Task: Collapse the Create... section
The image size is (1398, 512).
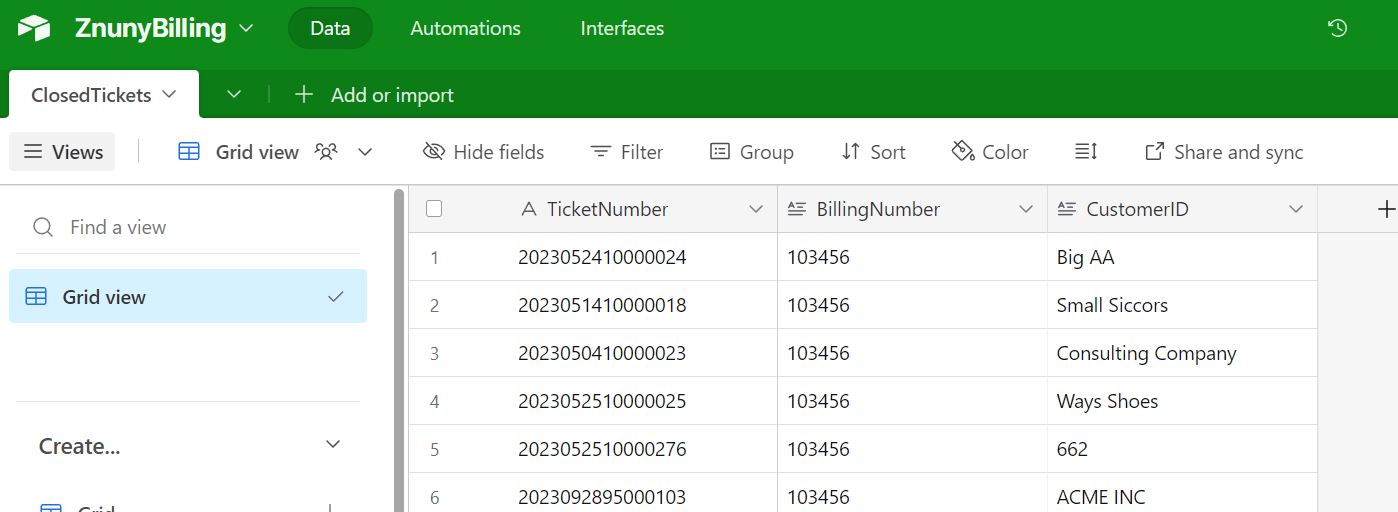Action: 333,445
